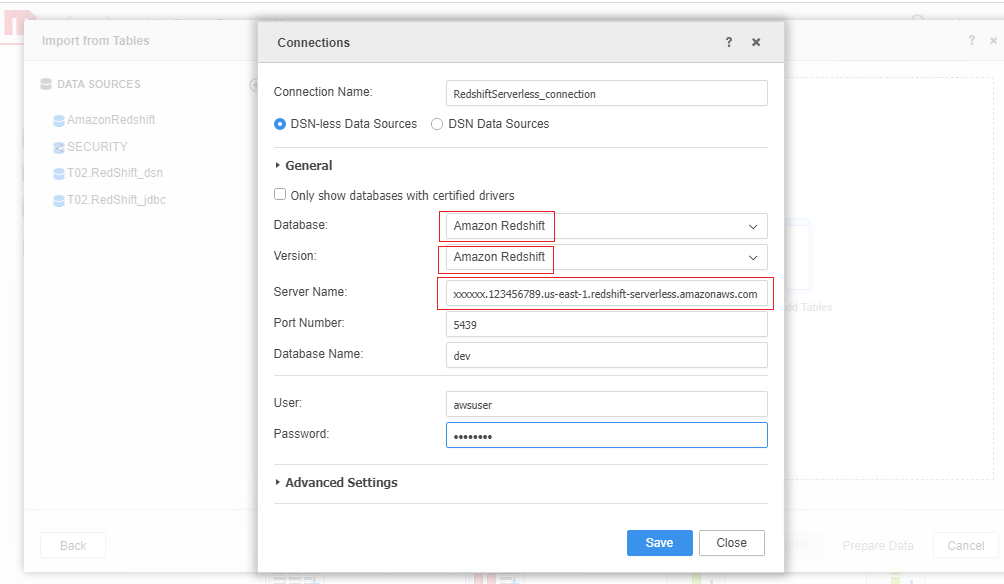This screenshot has width=1004, height=584.
Task: Select the DSN Data Sources radio button
Action: (x=436, y=124)
